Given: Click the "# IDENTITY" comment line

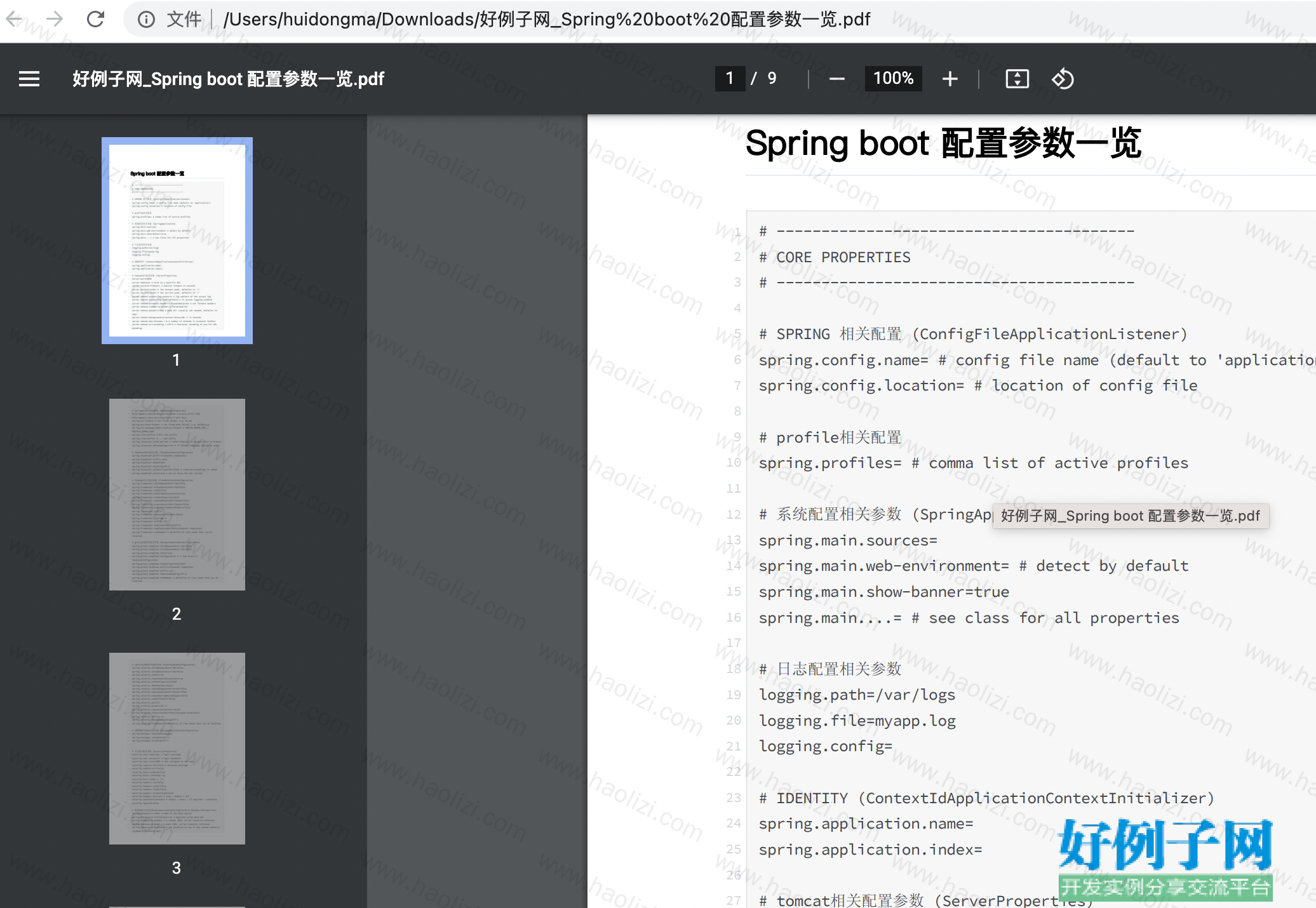Looking at the screenshot, I should 986,798.
